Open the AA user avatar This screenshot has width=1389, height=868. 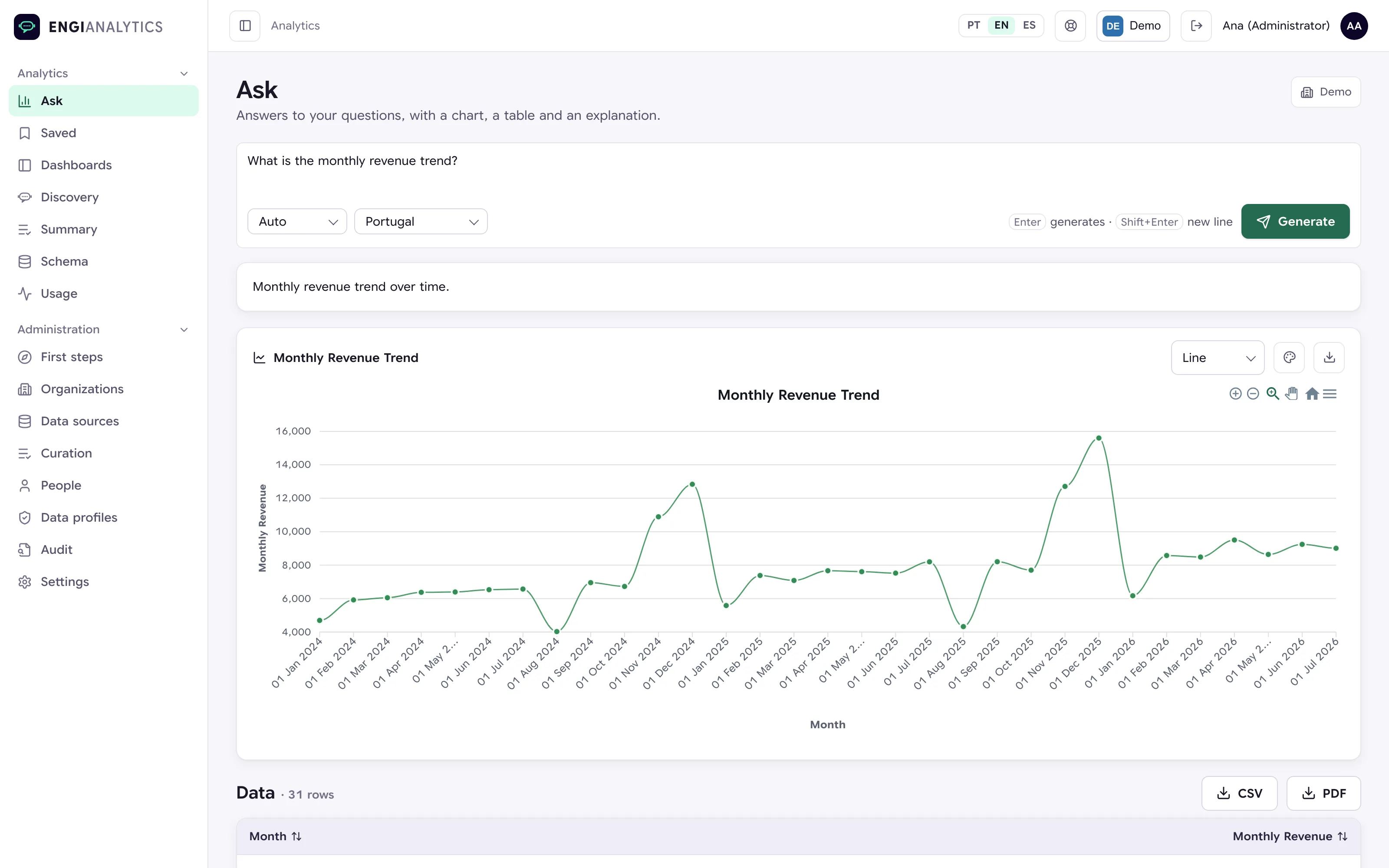click(x=1353, y=26)
